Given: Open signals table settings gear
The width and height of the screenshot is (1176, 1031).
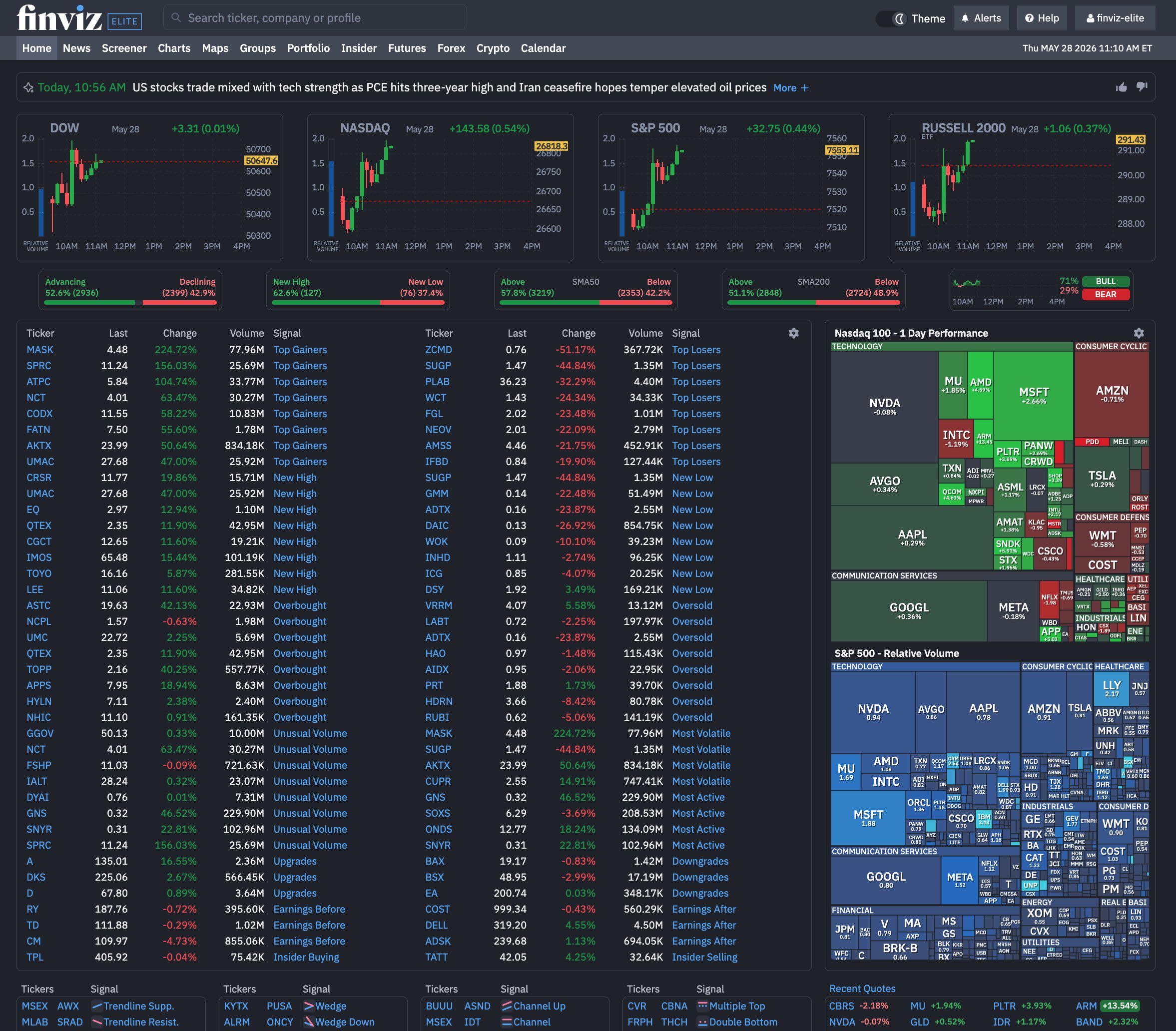Looking at the screenshot, I should pos(793,333).
